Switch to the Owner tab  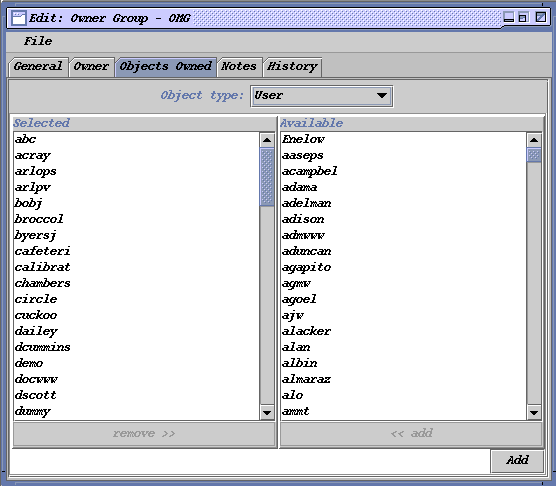(91, 67)
